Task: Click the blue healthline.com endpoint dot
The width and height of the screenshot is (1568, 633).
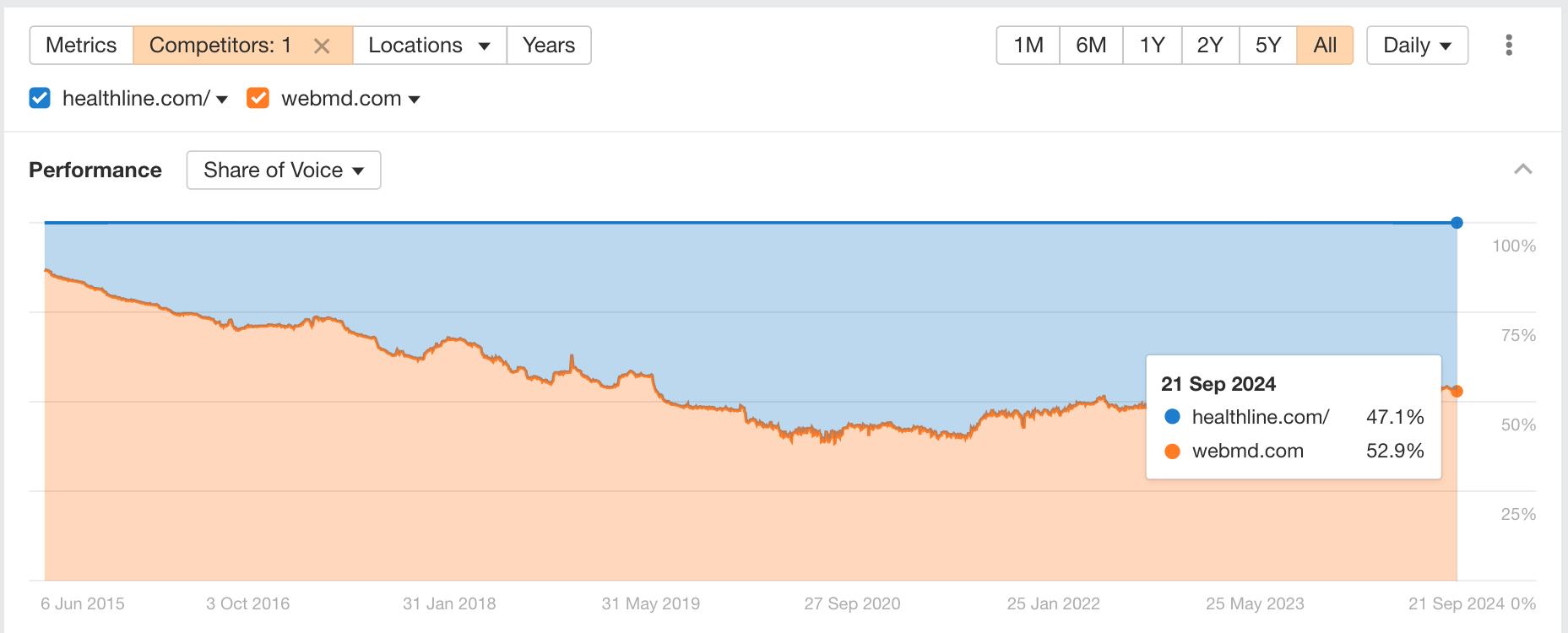Action: coord(1457,222)
